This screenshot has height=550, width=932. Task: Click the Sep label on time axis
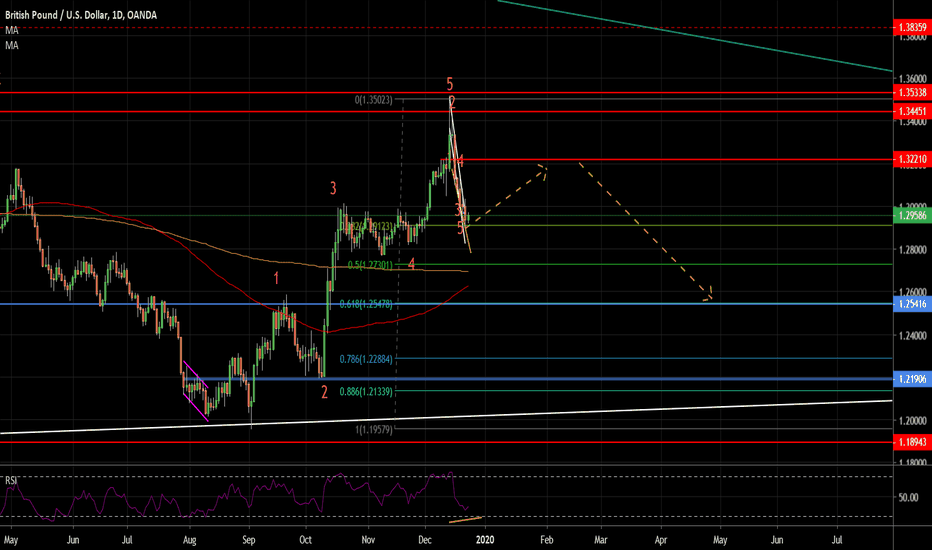click(x=248, y=540)
